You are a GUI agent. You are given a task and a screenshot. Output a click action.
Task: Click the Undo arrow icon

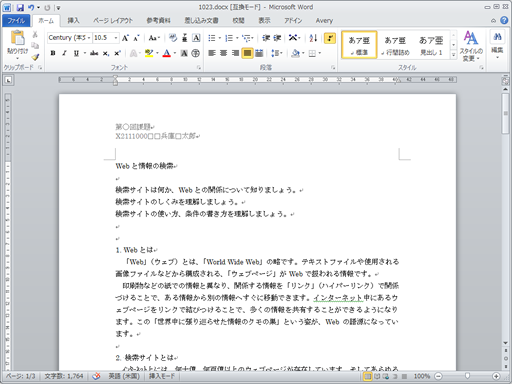point(31,7)
